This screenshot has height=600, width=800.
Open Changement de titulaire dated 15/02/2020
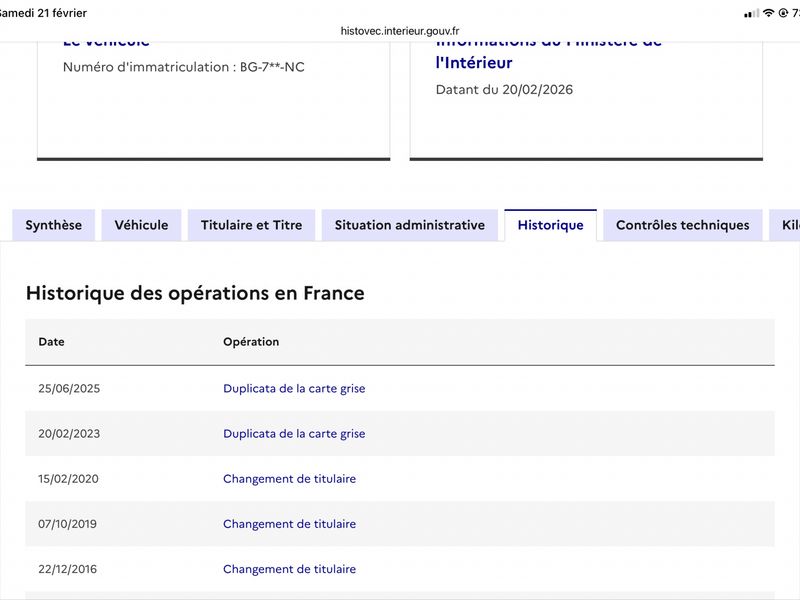point(289,479)
